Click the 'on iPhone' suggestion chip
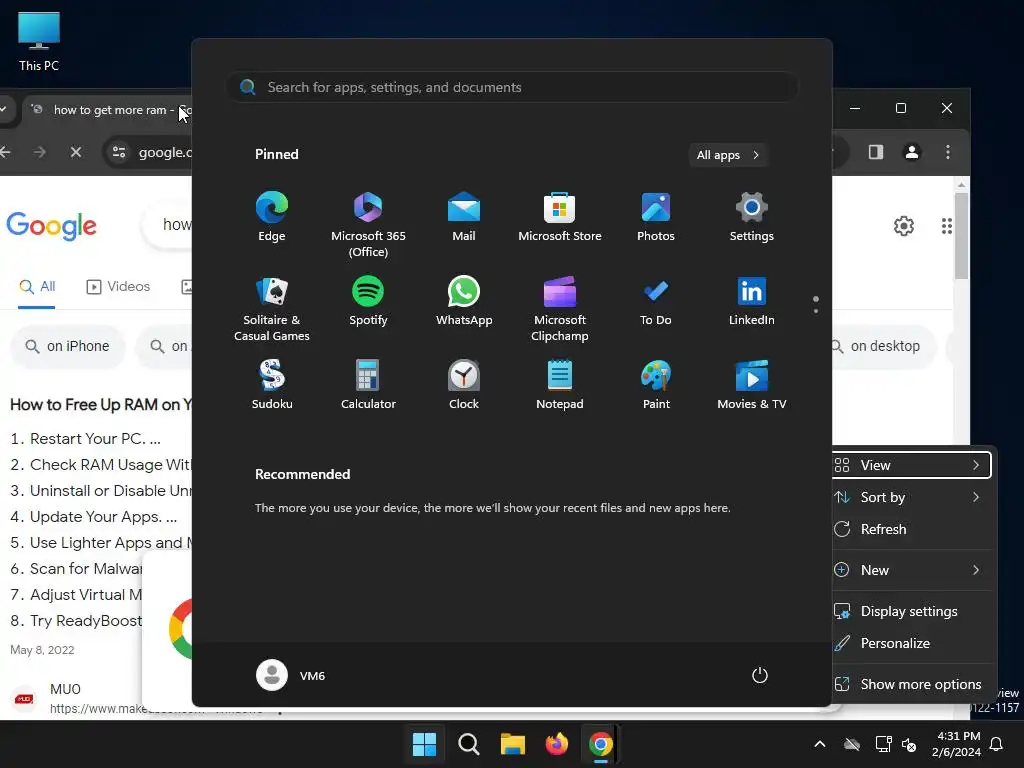Image resolution: width=1024 pixels, height=768 pixels. click(x=67, y=346)
